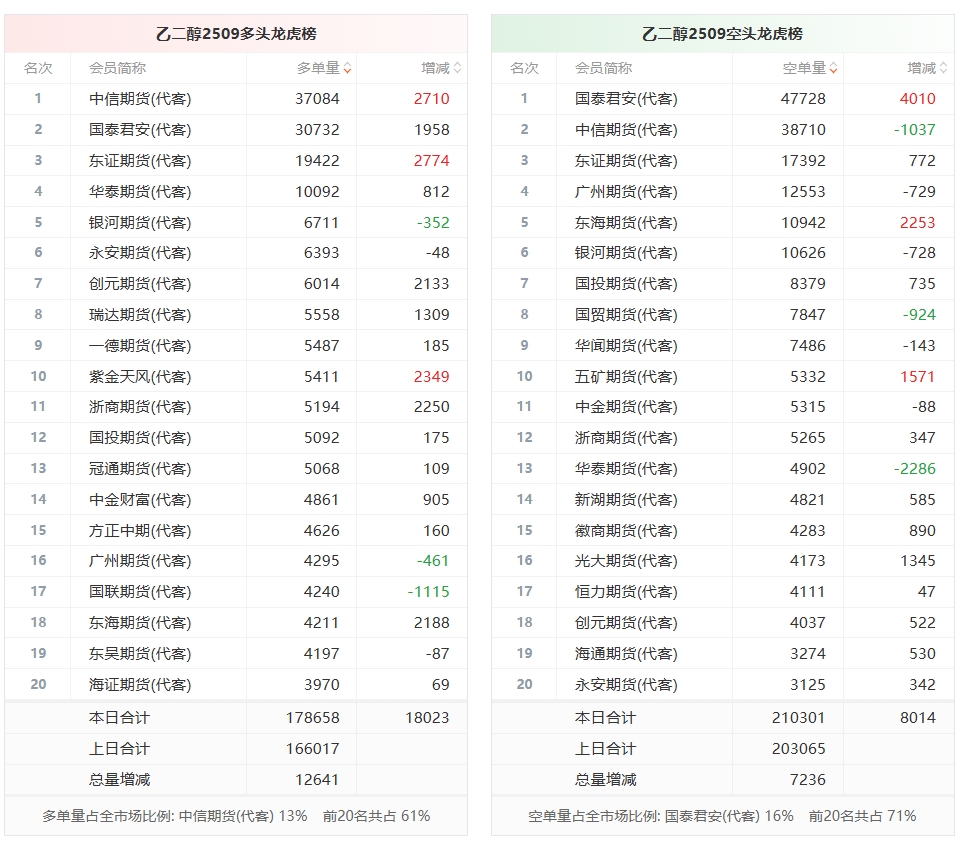Select 华泰期货(代客) in long table rank 4

coord(140,192)
